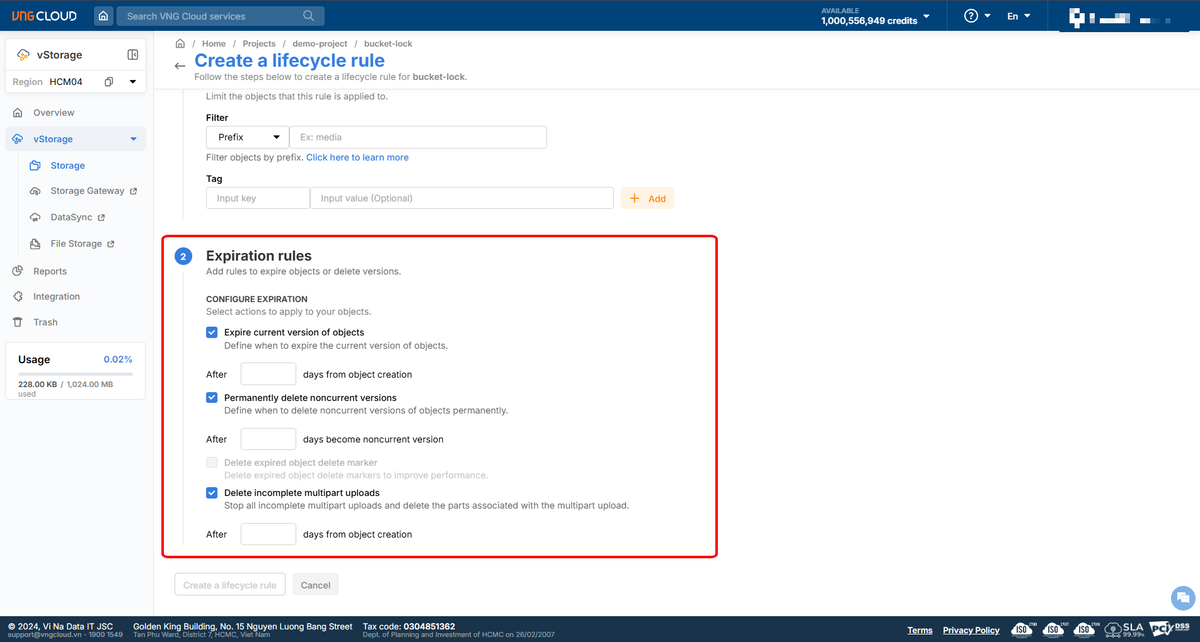
Task: Open the En language dropdown
Action: click(1018, 16)
